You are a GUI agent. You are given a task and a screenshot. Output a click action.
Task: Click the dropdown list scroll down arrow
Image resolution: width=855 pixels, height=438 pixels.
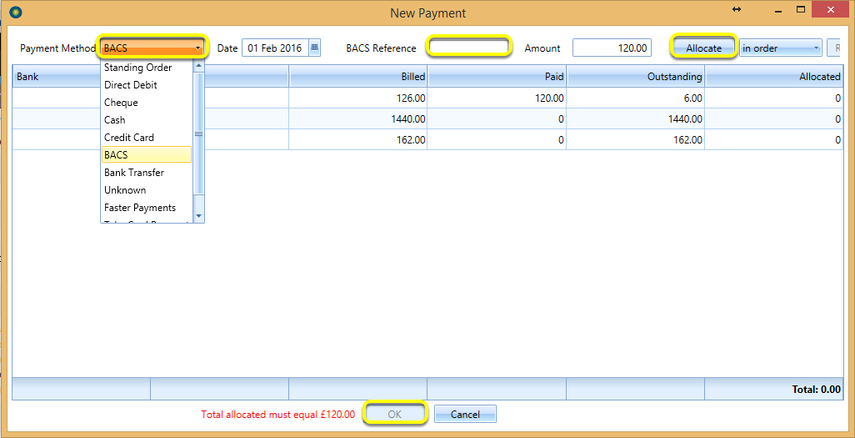point(198,215)
